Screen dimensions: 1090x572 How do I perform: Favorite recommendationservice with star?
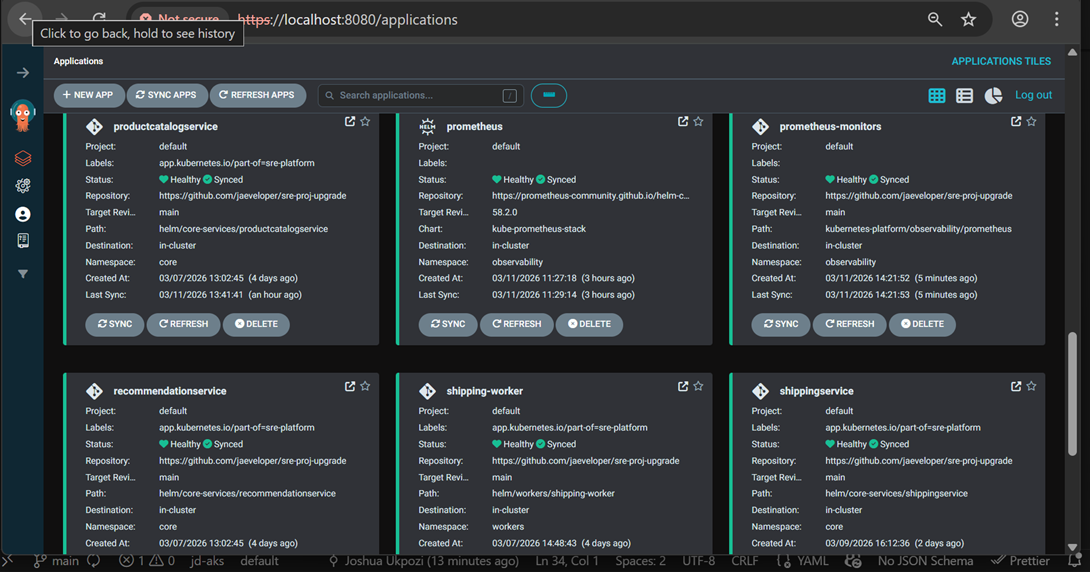pos(365,386)
